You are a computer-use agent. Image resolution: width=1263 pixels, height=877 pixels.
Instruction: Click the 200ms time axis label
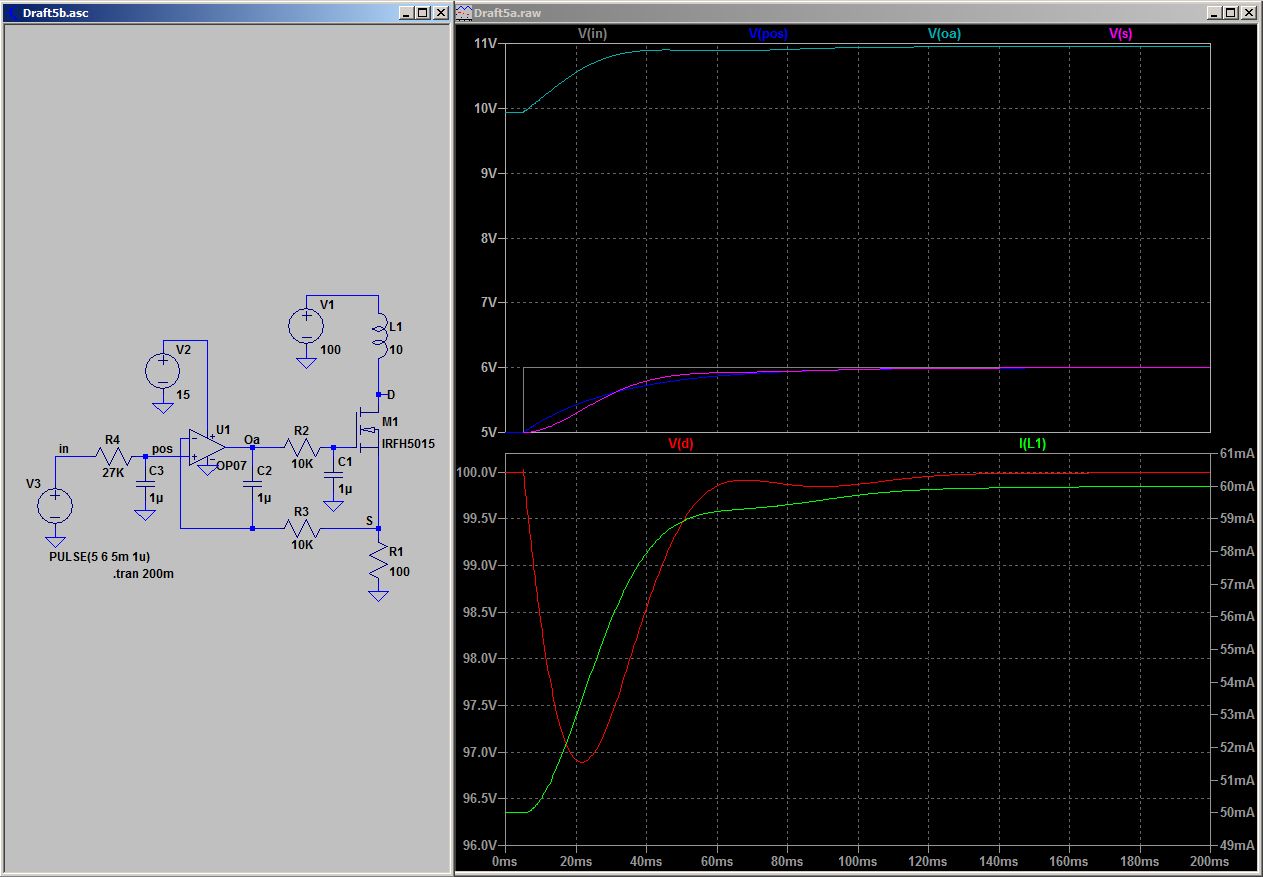(1210, 861)
